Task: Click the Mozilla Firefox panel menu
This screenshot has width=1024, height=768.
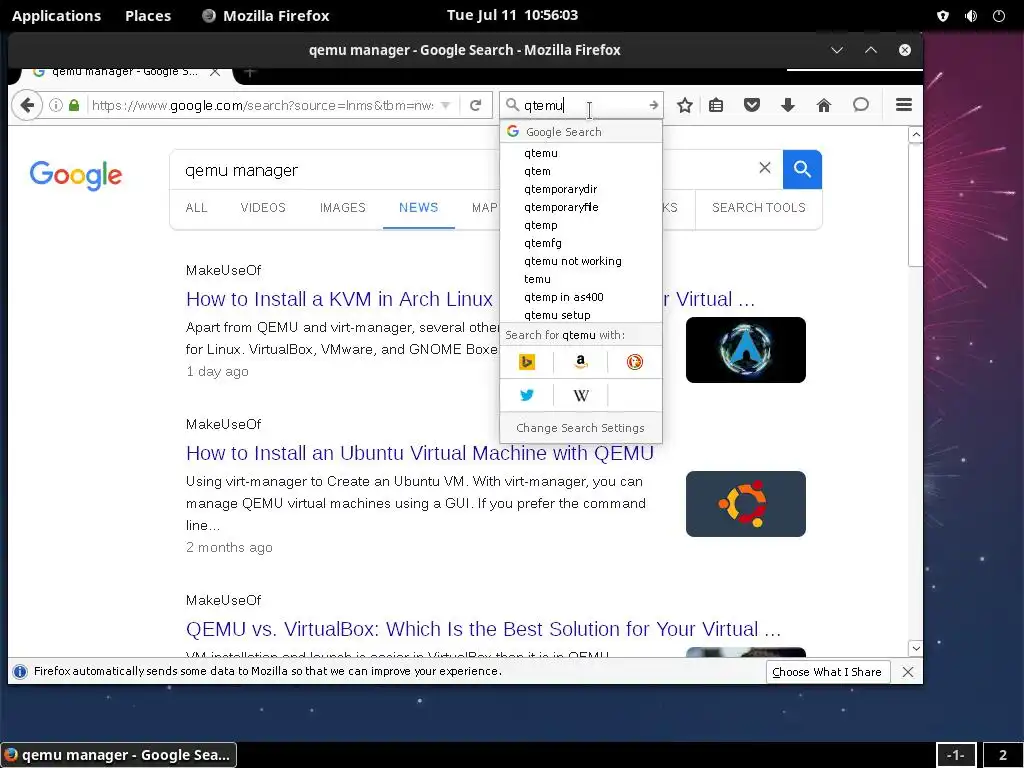Action: coord(266,16)
